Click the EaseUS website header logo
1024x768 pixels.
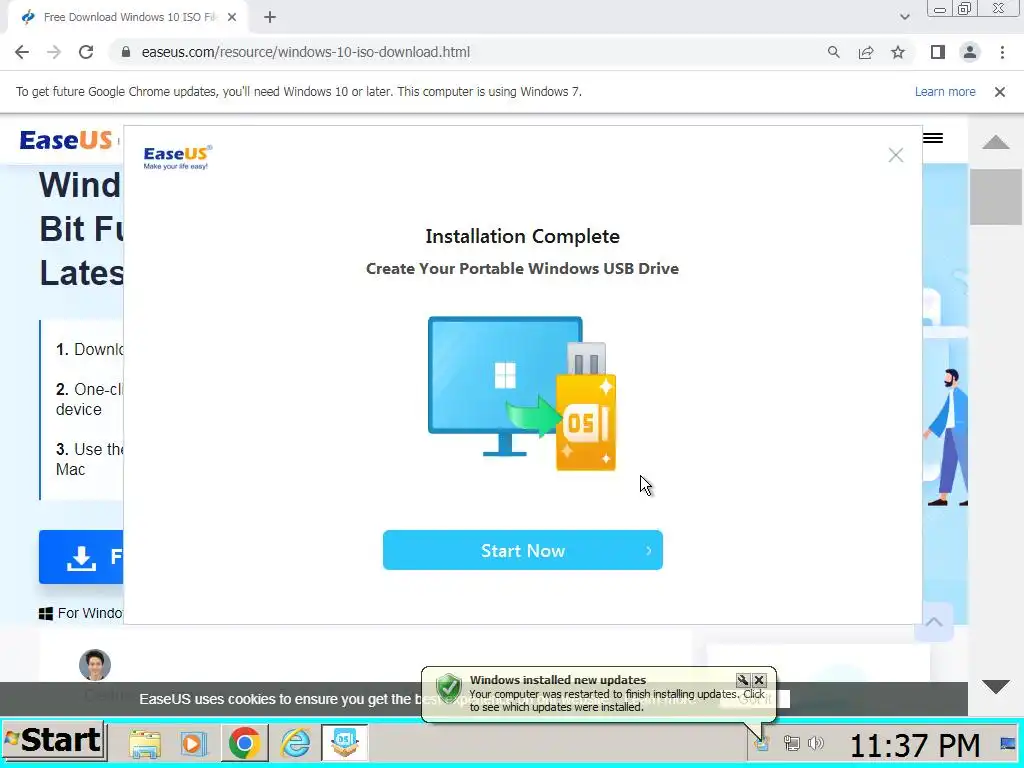65,140
